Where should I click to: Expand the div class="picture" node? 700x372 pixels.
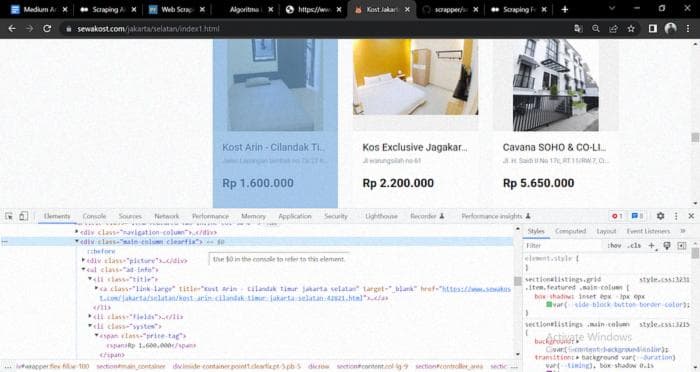click(83, 260)
